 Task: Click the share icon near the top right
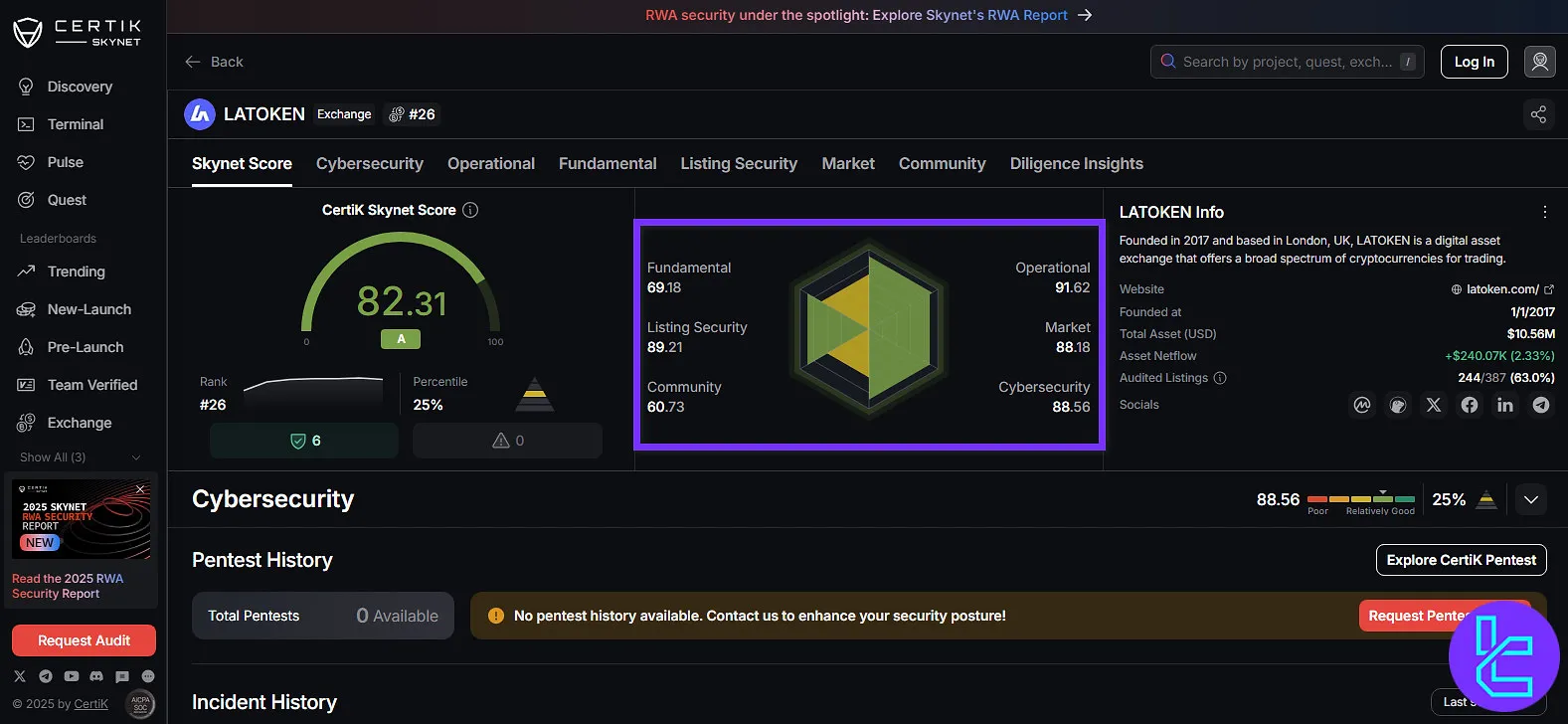tap(1538, 114)
